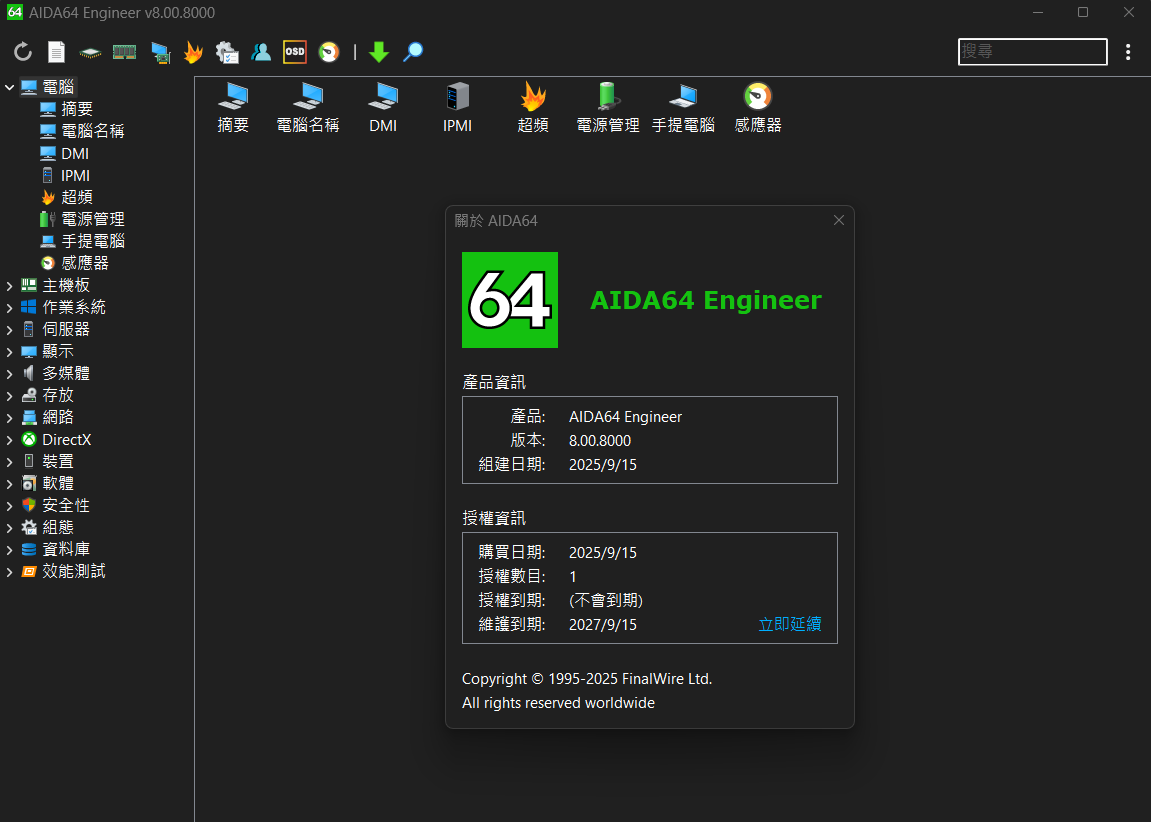Select 超頻 in the sidebar tree

(x=77, y=197)
